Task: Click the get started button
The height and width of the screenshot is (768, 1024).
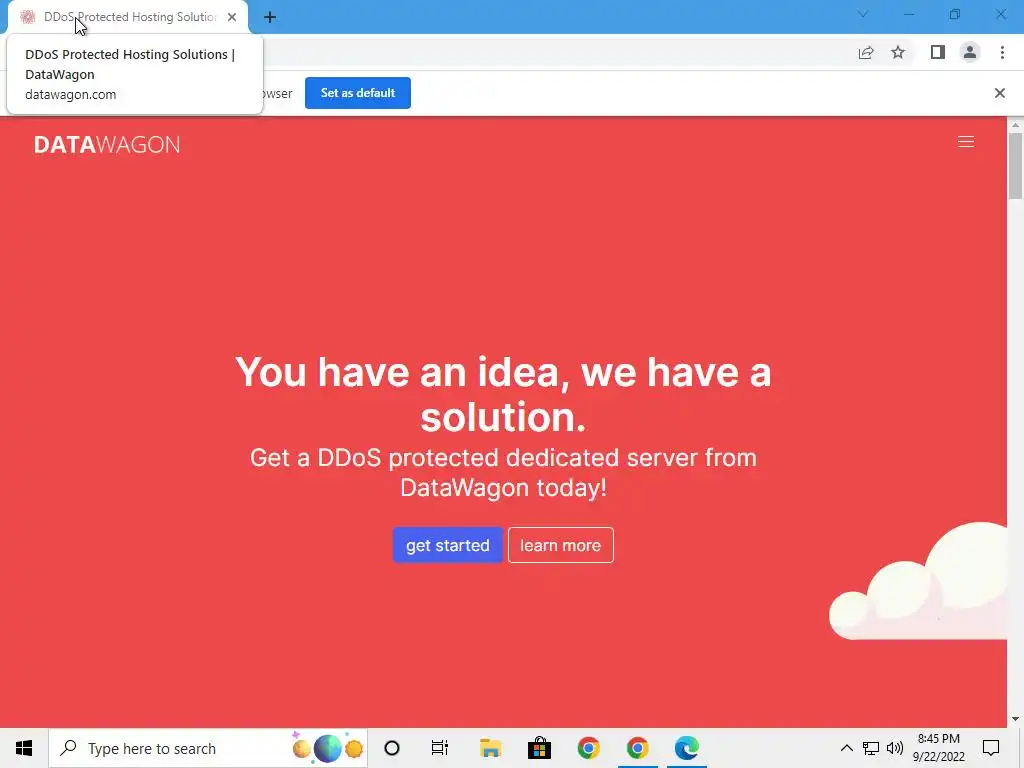Action: 447,545
